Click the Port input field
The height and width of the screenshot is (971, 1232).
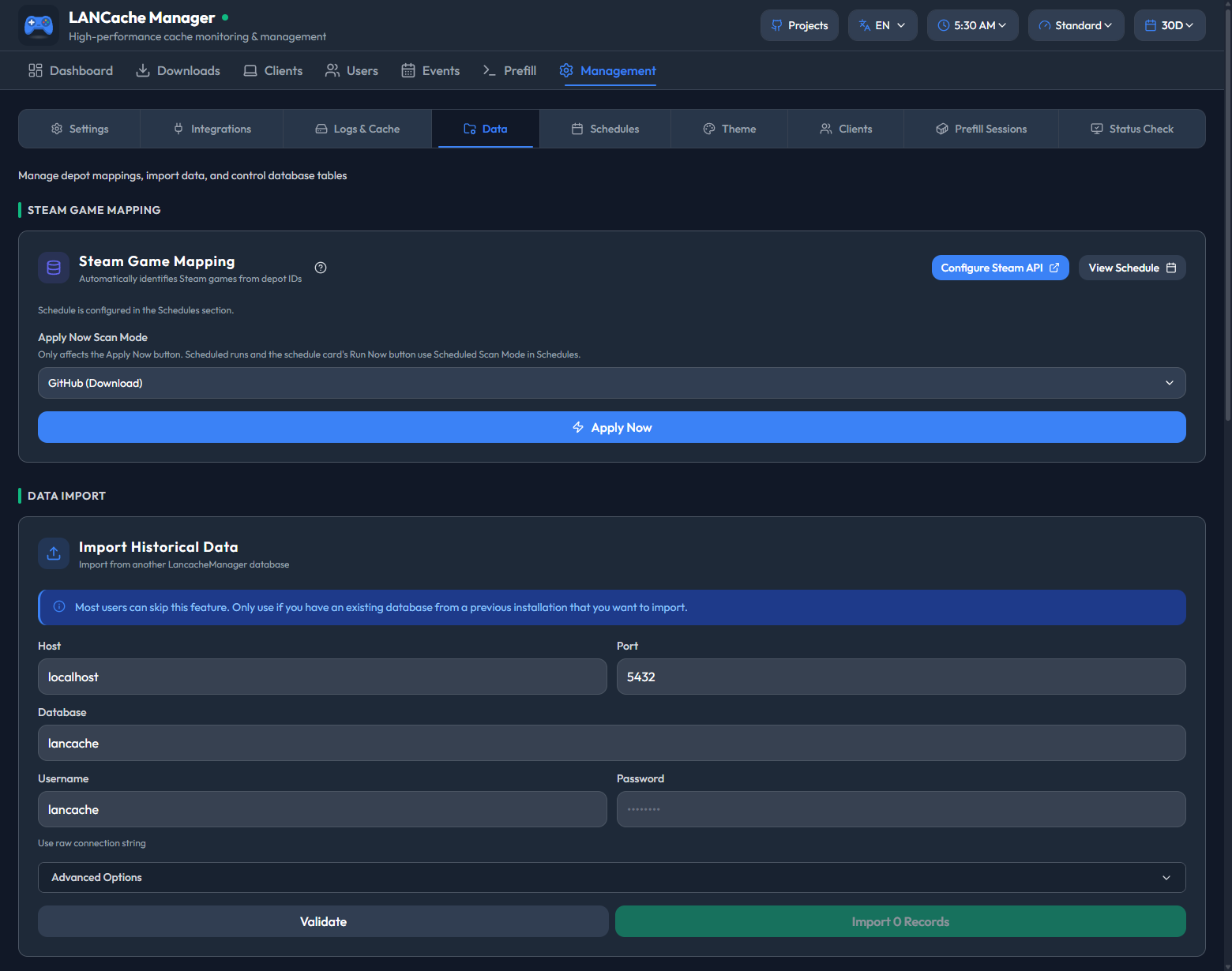pos(901,677)
